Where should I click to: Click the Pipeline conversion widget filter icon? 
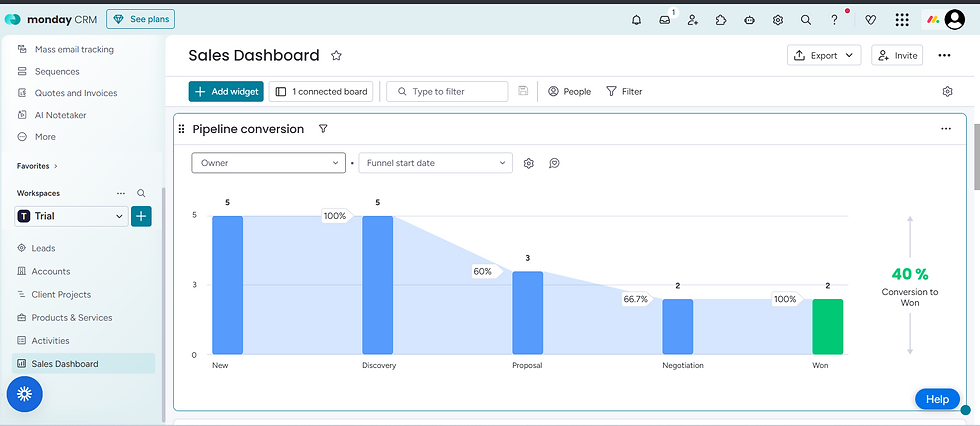(x=323, y=129)
